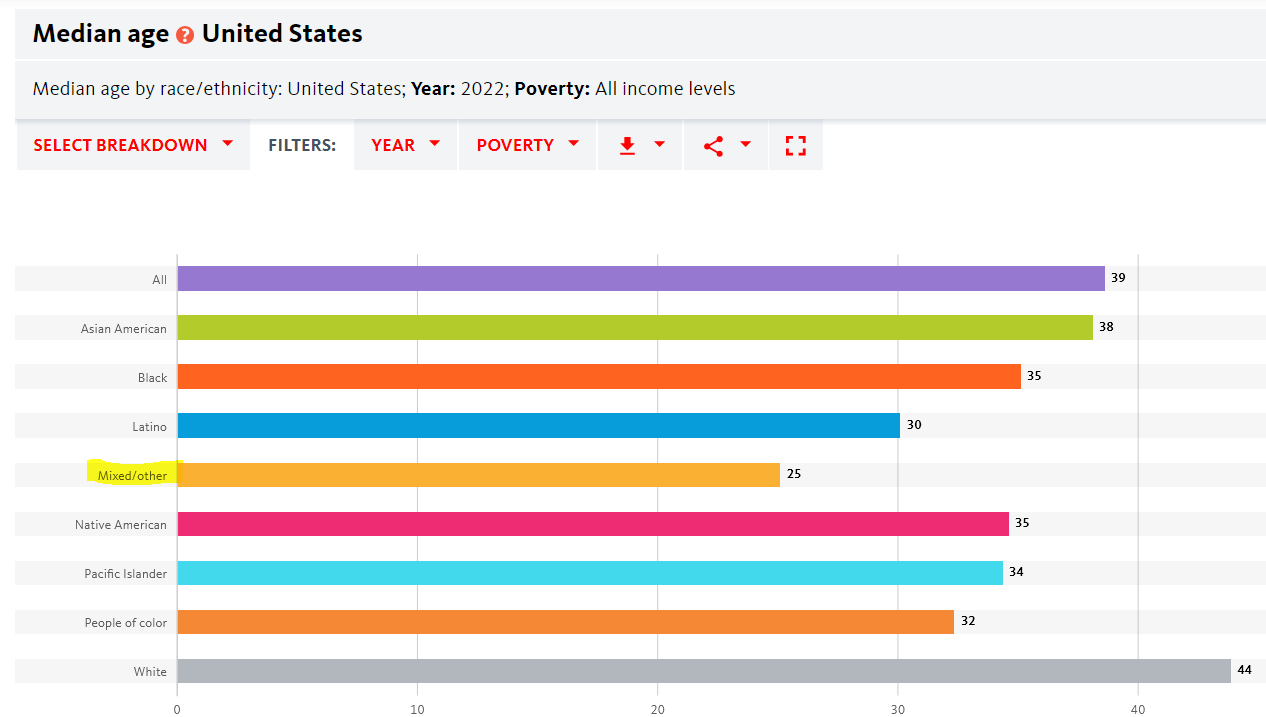Expand the download options arrow

660,144
